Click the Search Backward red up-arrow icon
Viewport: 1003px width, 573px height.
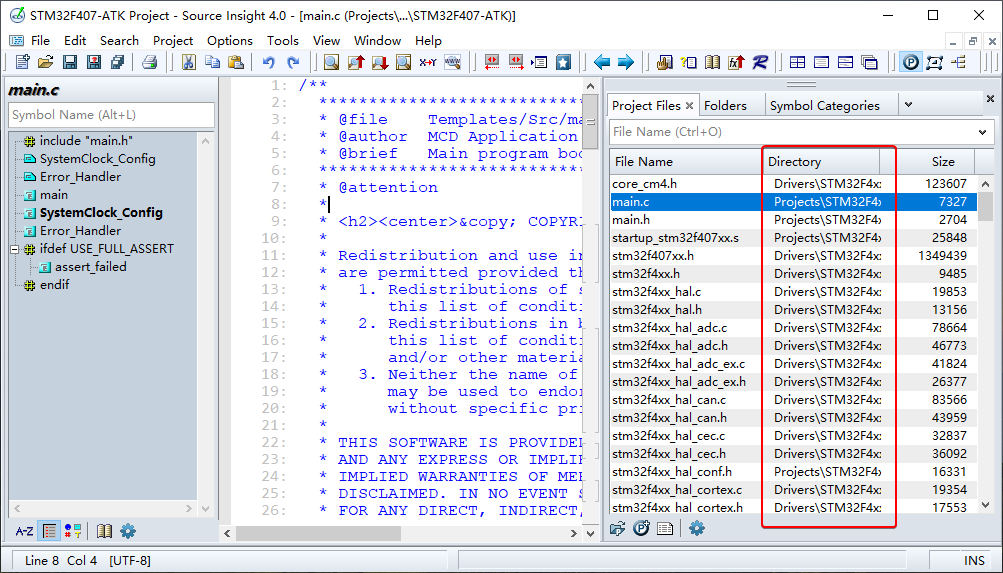356,62
